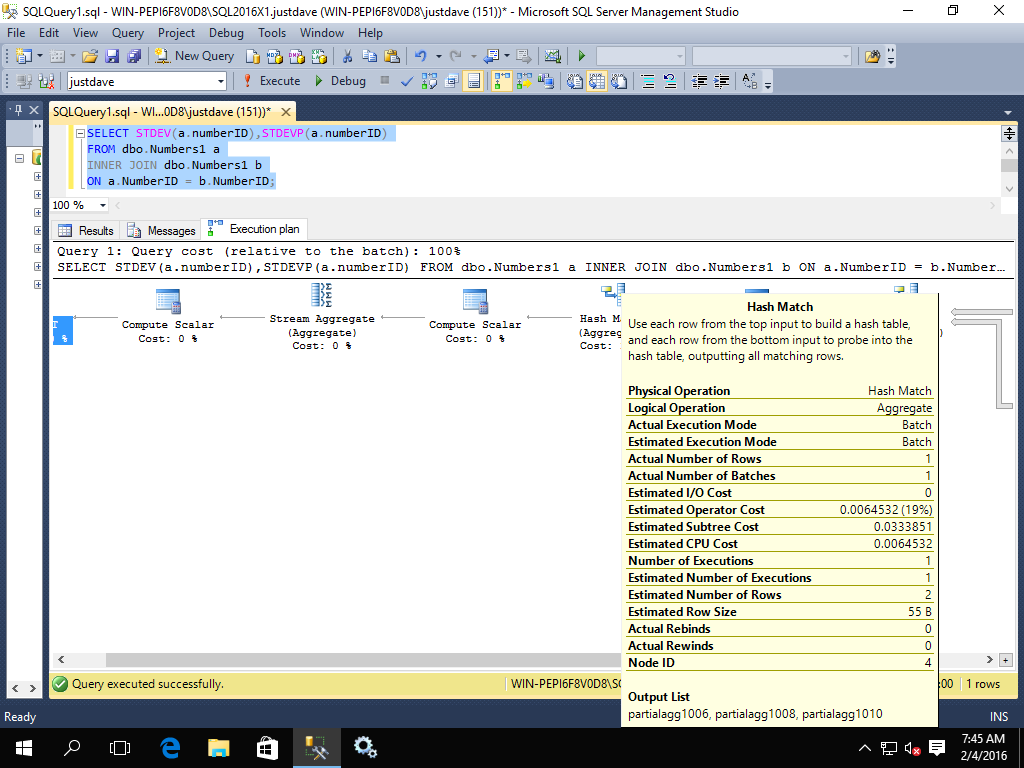Click the Parse checkmark icon
This screenshot has width=1024, height=768.
coord(407,81)
